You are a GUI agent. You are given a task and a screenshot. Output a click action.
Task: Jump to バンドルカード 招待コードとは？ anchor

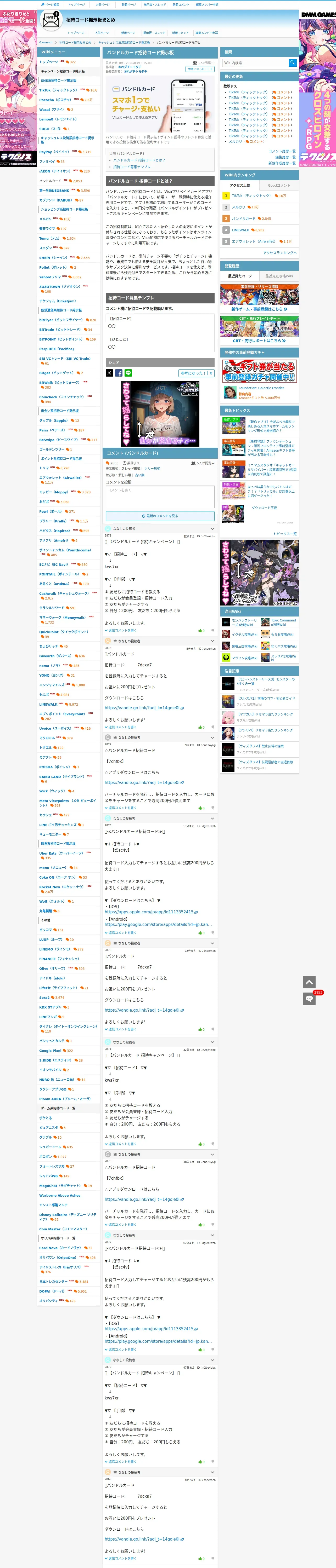click(139, 160)
